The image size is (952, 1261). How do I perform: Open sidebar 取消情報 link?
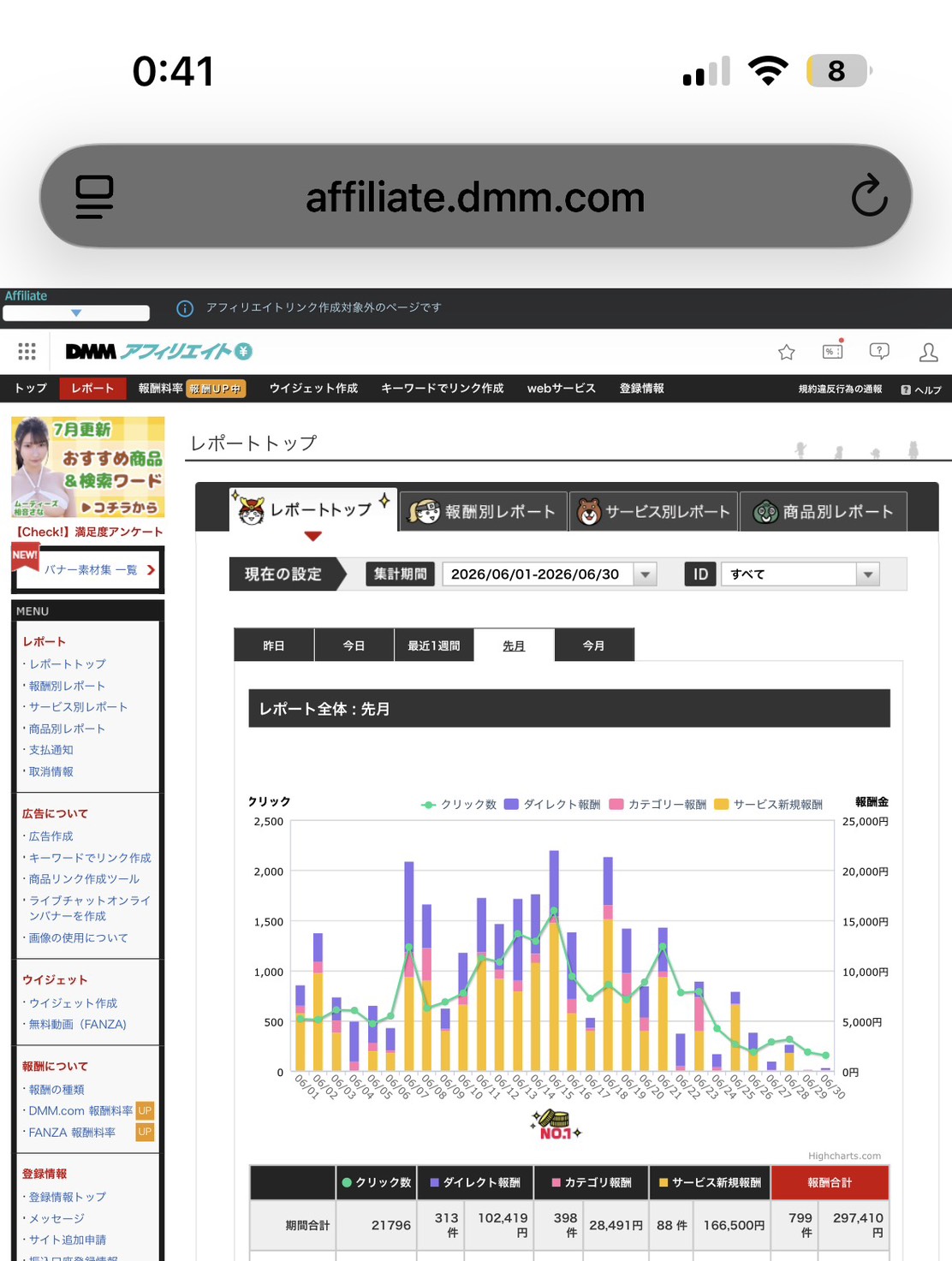[x=51, y=771]
